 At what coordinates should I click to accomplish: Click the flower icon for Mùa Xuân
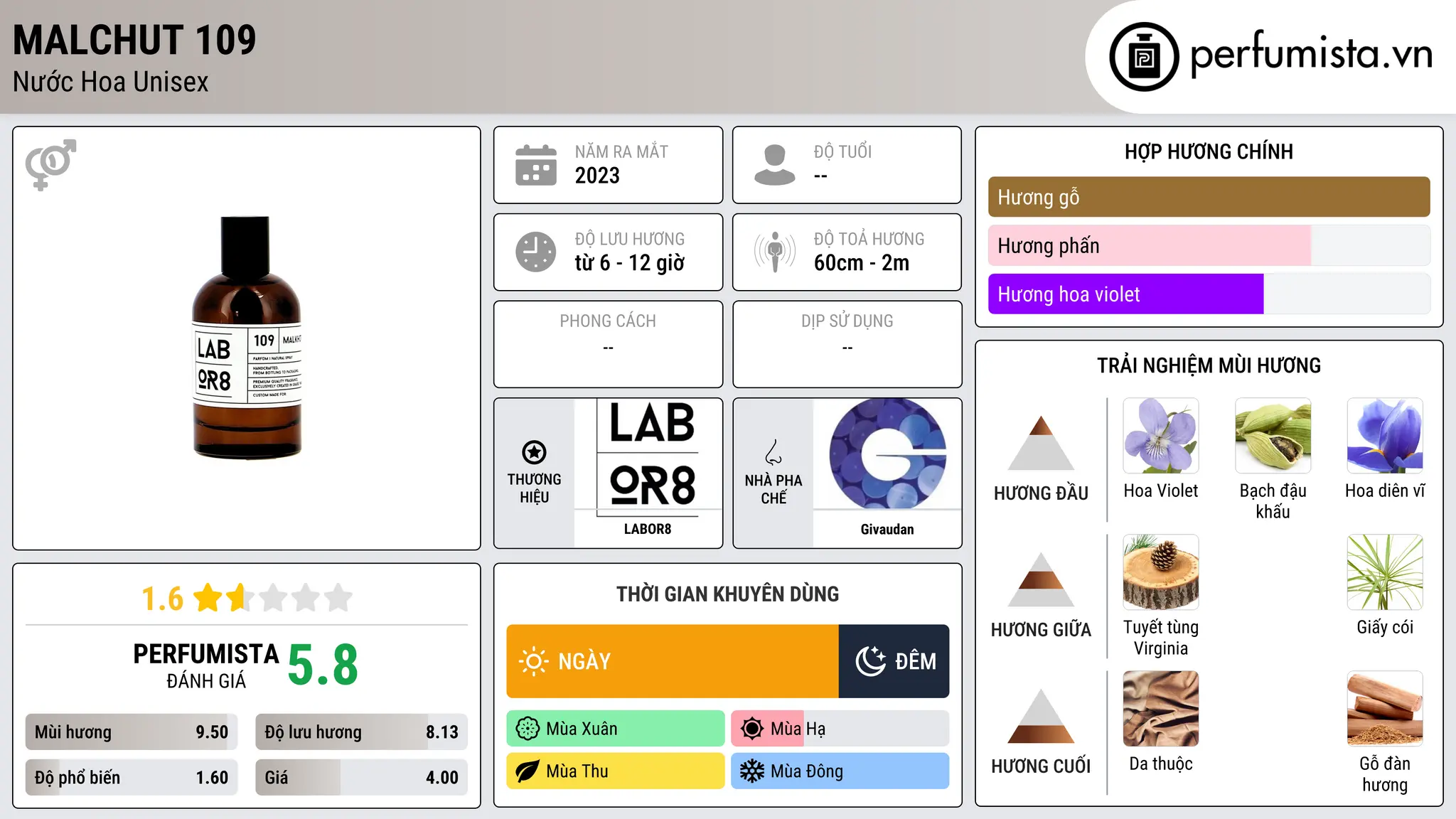coord(528,729)
